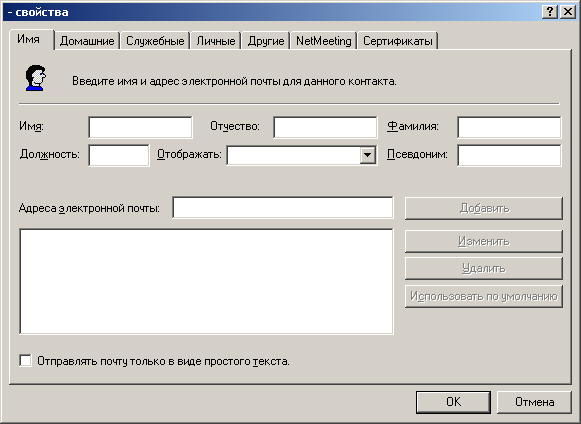Screen dimensions: 581x424
Task: Click the Псевдоним text field
Action: 509,155
